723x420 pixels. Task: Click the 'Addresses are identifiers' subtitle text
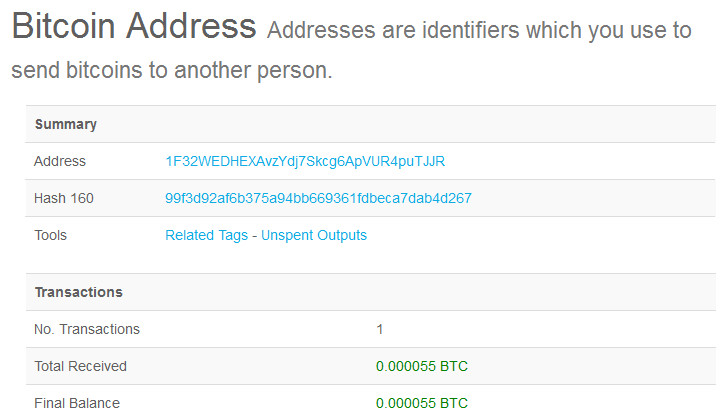tap(478, 31)
